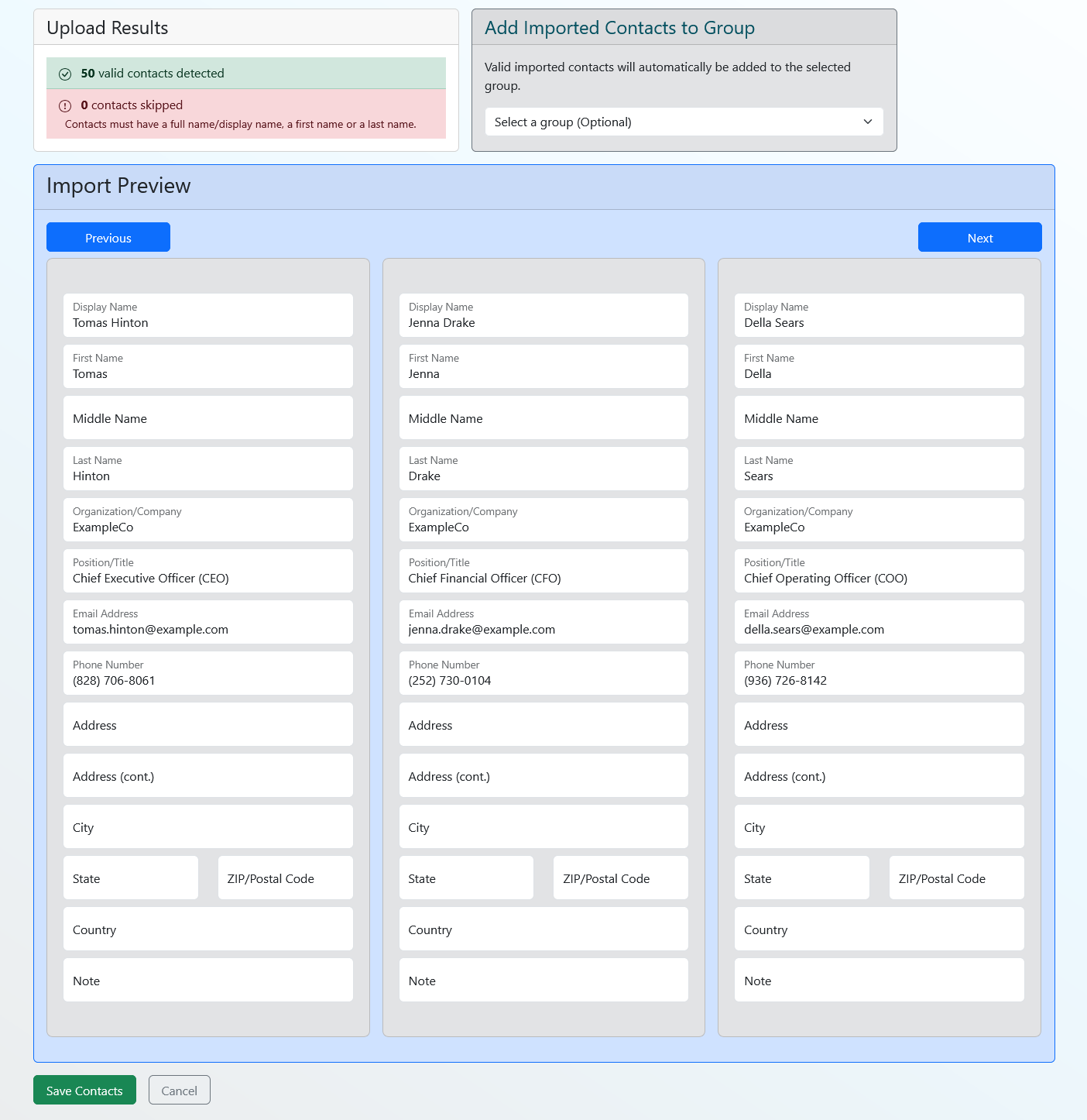Cancel the contact import

coord(180,1090)
